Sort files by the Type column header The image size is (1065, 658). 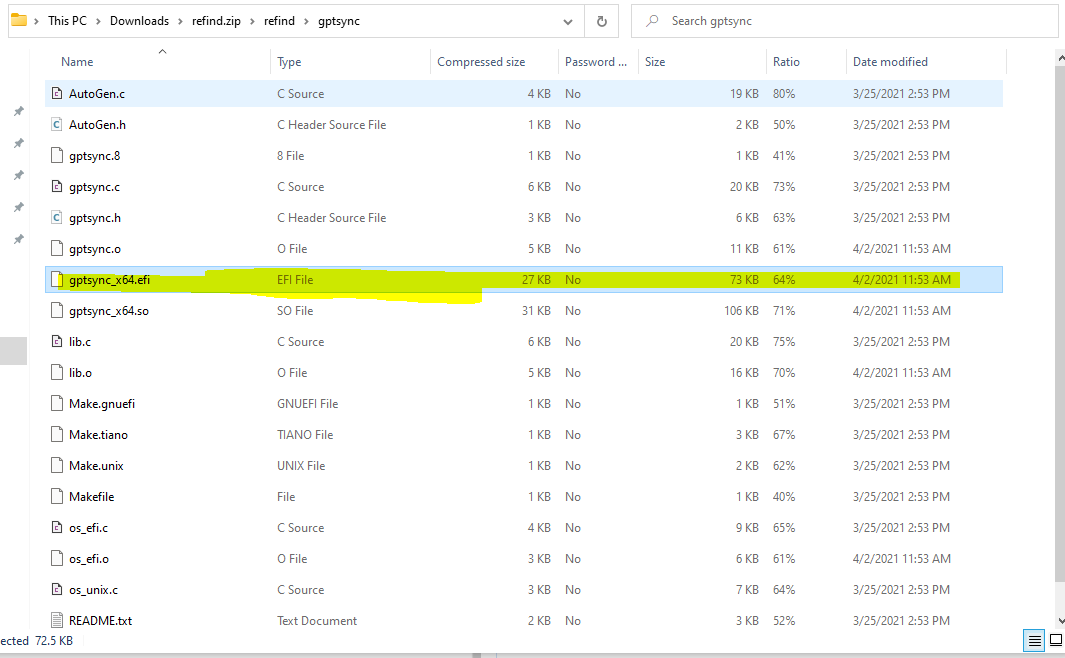pyautogui.click(x=289, y=61)
